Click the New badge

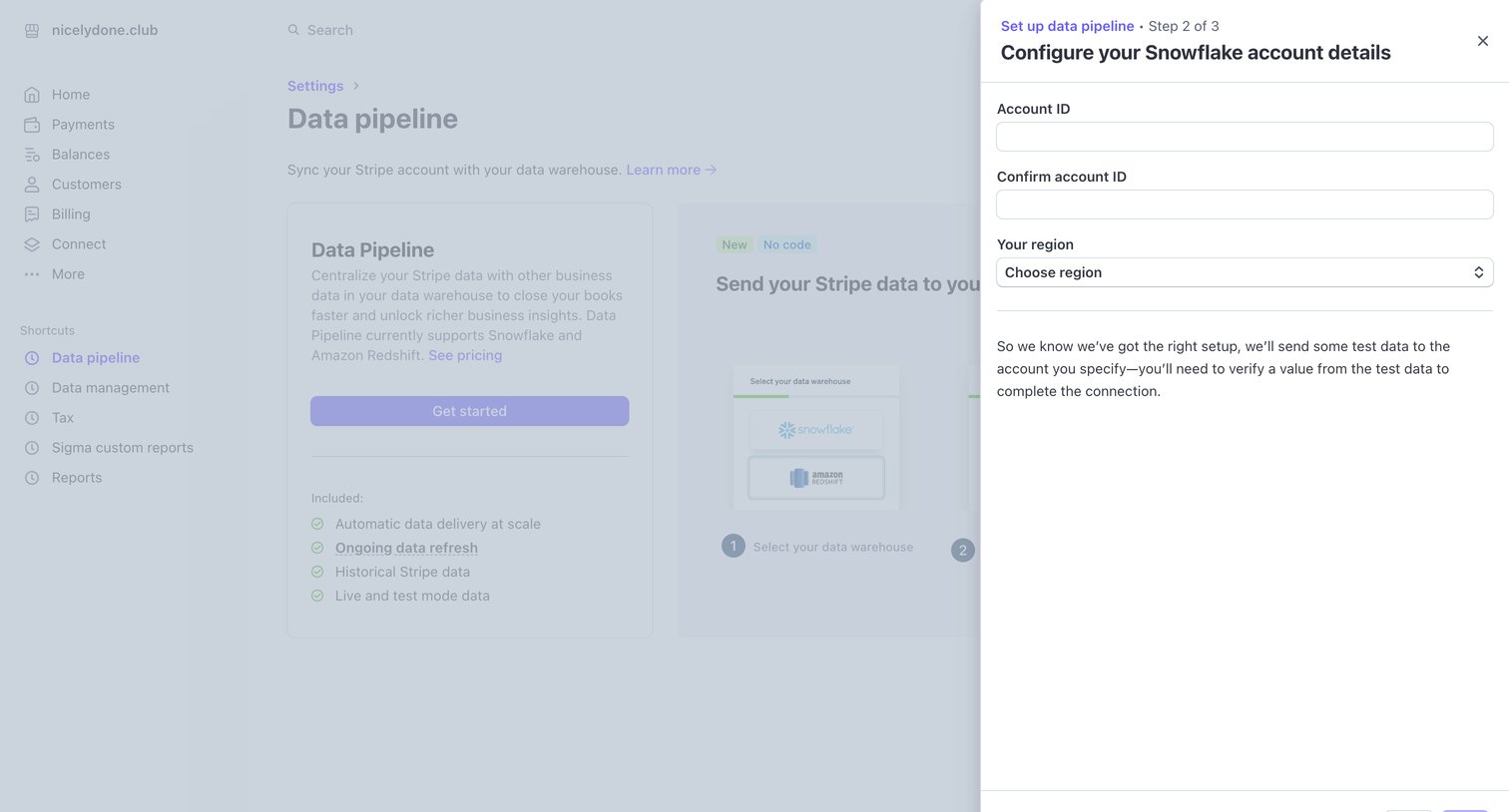735,244
